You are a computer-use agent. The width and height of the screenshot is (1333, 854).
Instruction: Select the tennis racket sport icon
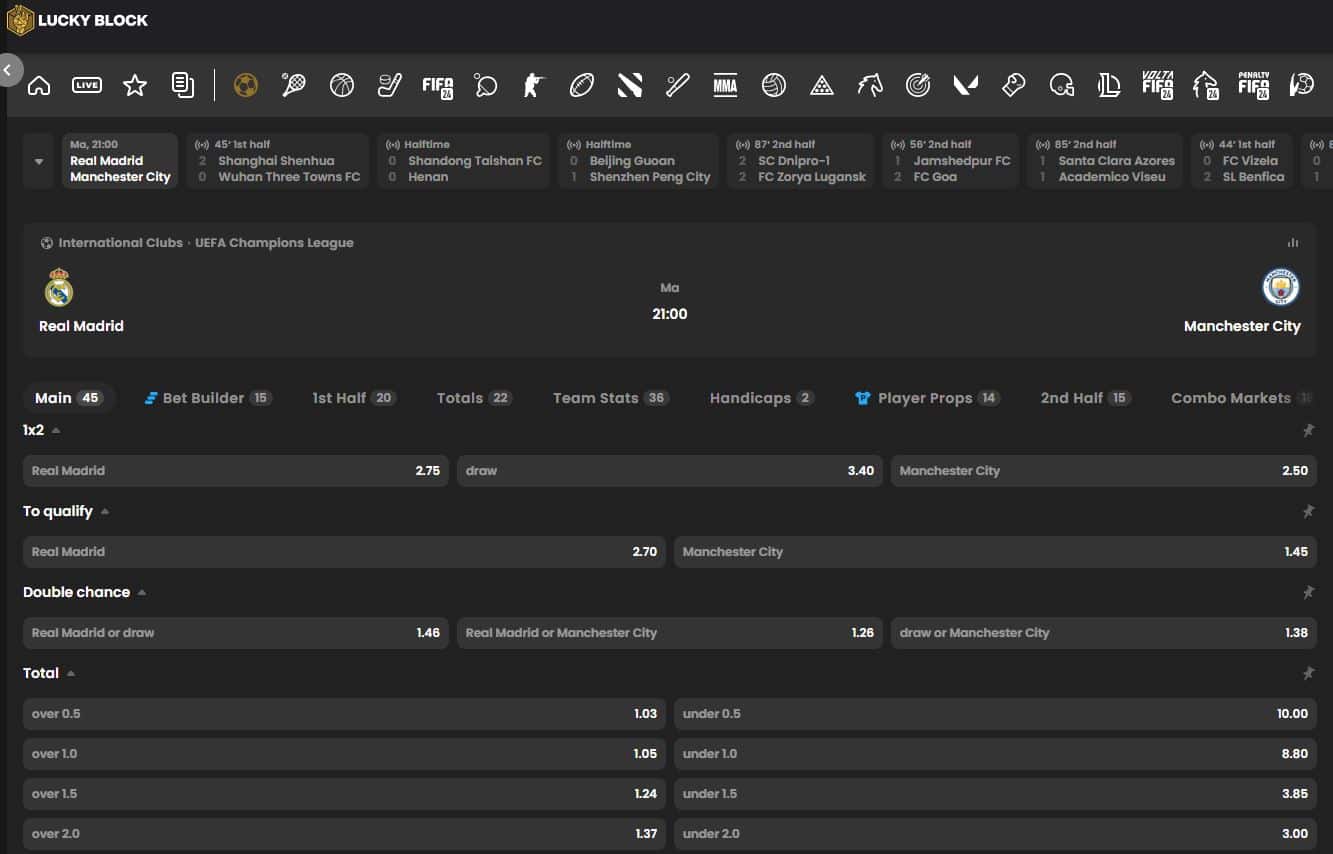(x=294, y=86)
